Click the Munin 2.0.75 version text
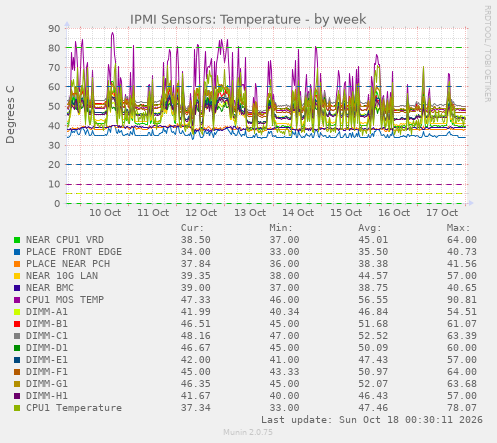The height and width of the screenshot is (443, 497). (248, 432)
